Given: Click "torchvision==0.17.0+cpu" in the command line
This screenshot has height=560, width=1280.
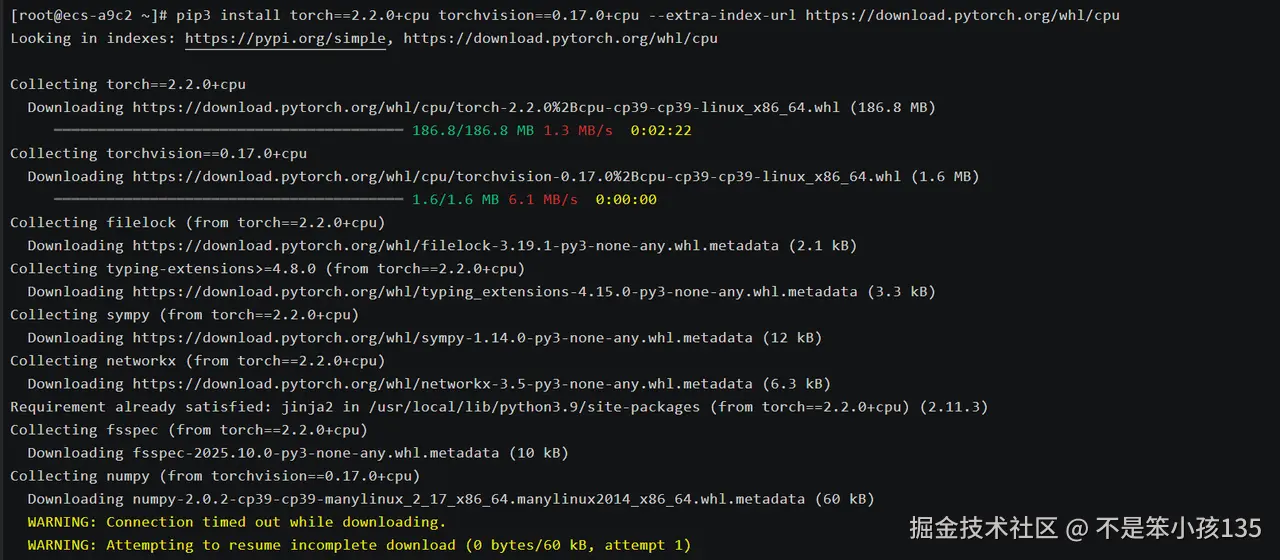Looking at the screenshot, I should pyautogui.click(x=538, y=15).
